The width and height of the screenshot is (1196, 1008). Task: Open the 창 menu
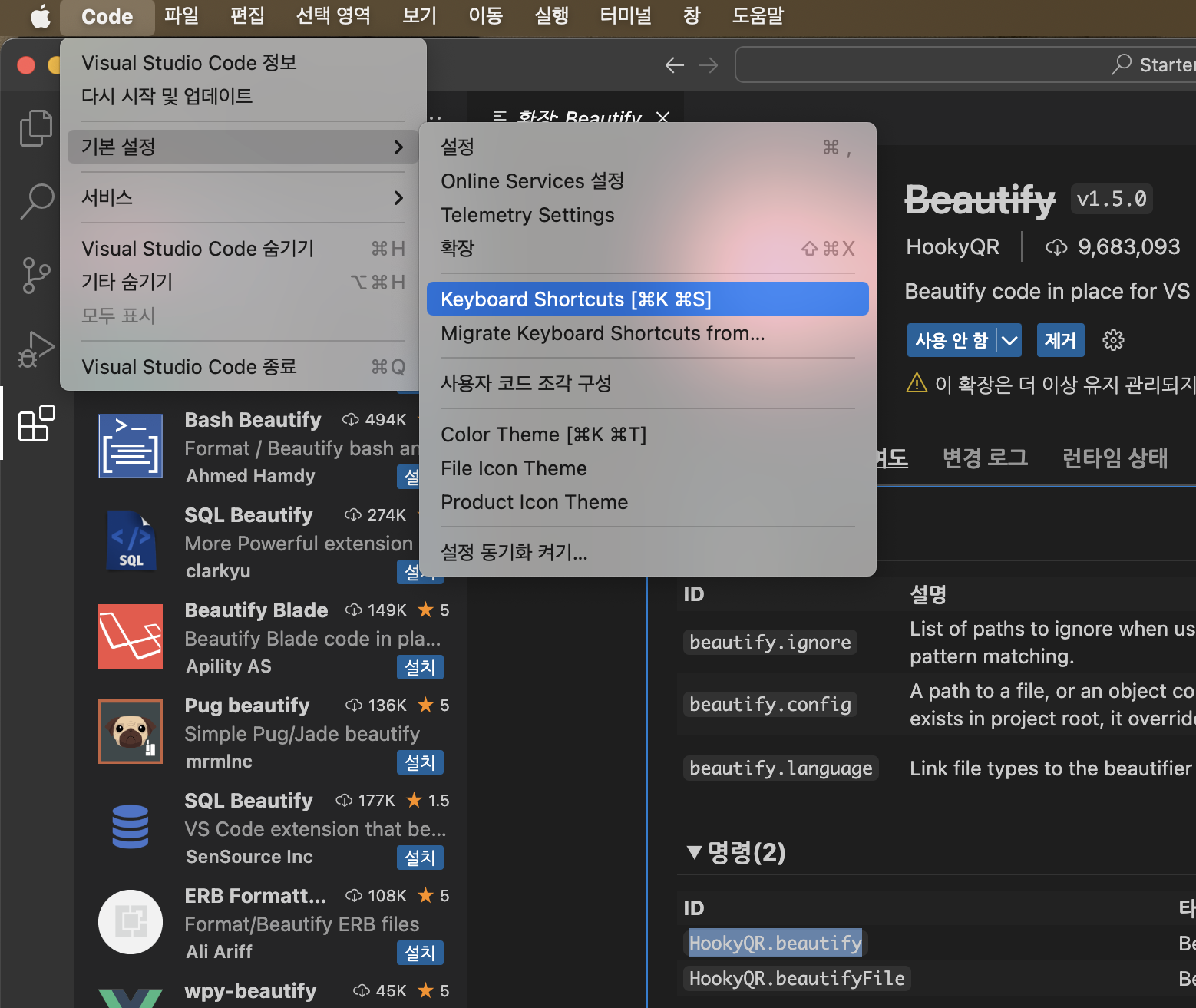pos(692,16)
